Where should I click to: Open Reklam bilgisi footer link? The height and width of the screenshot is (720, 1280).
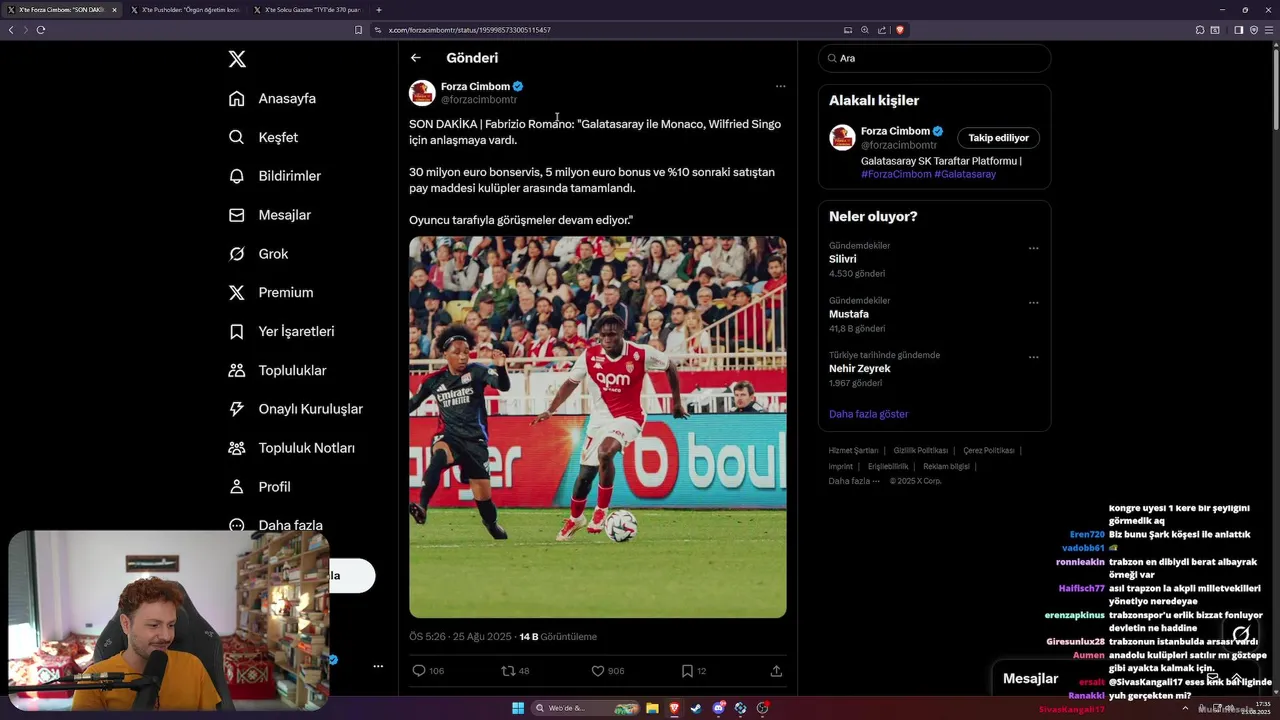[x=946, y=467]
